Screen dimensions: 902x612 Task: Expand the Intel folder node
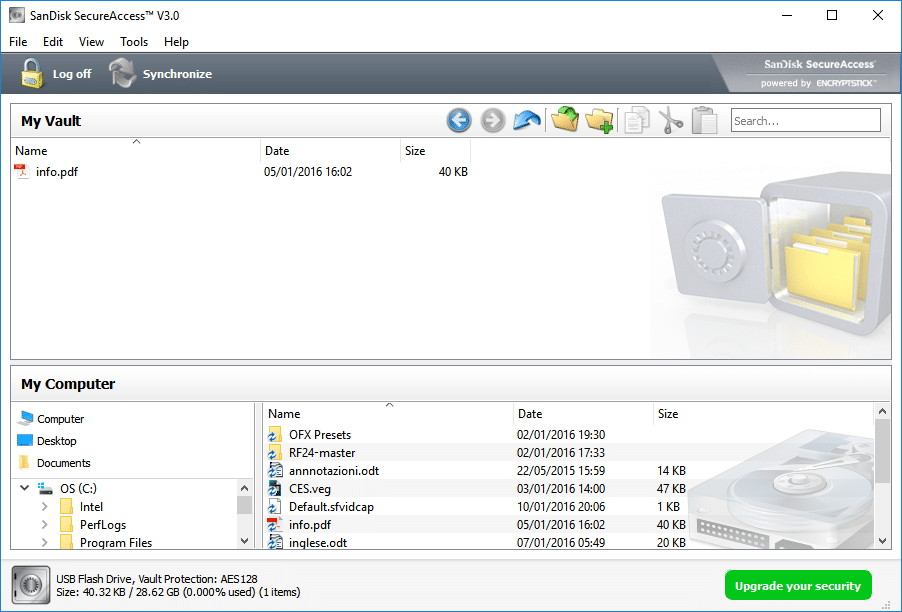45,507
